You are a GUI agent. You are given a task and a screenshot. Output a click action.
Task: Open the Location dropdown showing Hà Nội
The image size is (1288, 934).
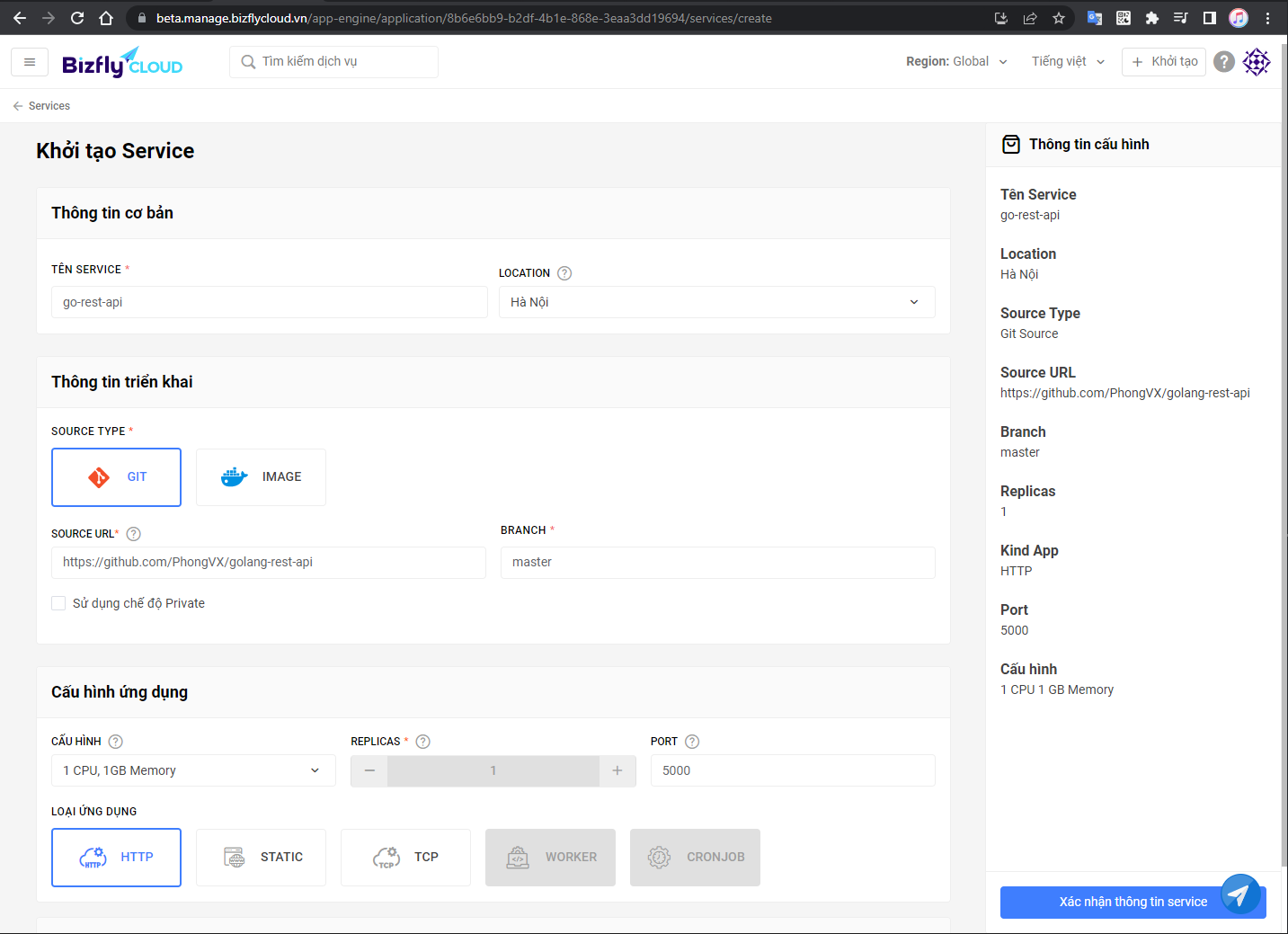(716, 302)
